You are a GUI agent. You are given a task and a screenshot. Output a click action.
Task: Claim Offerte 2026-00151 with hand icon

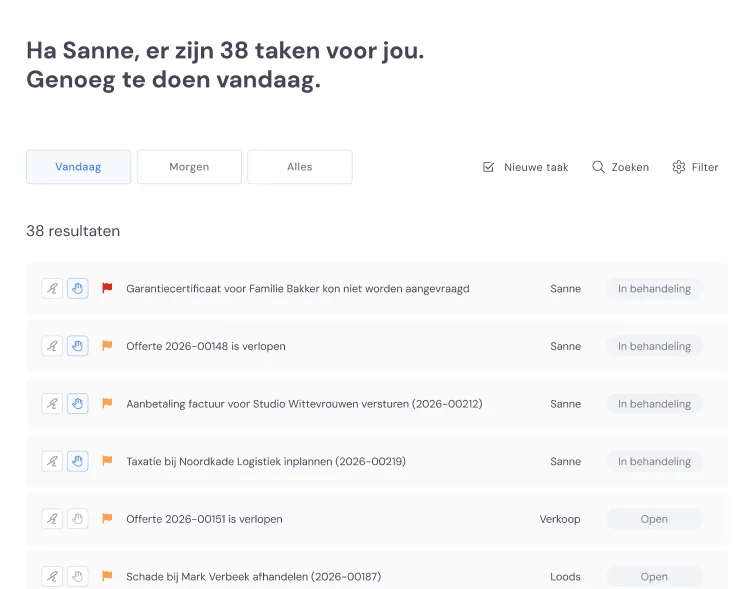(78, 519)
